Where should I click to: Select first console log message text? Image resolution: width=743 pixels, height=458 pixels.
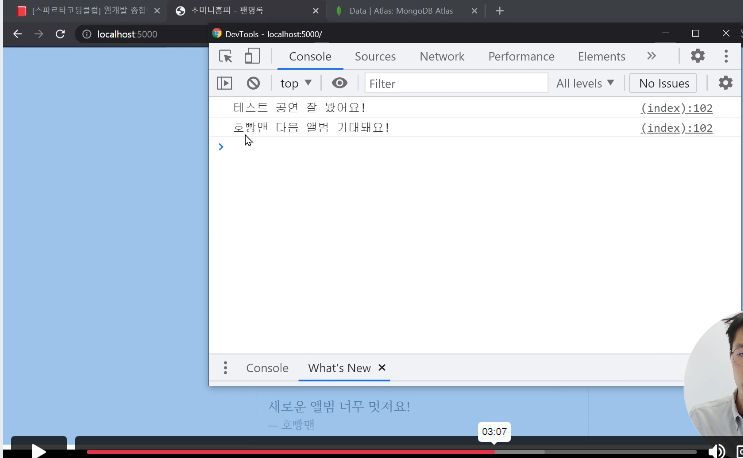click(299, 108)
